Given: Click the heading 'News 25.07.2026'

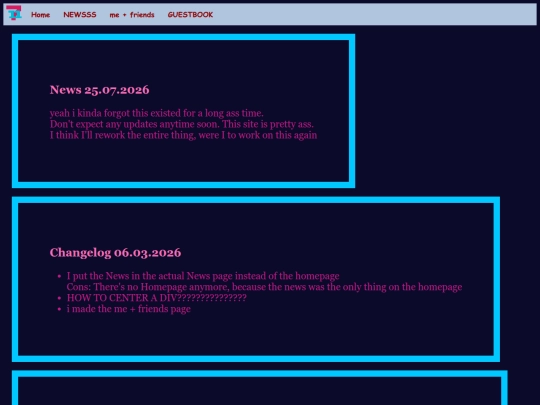Looking at the screenshot, I should [x=100, y=90].
